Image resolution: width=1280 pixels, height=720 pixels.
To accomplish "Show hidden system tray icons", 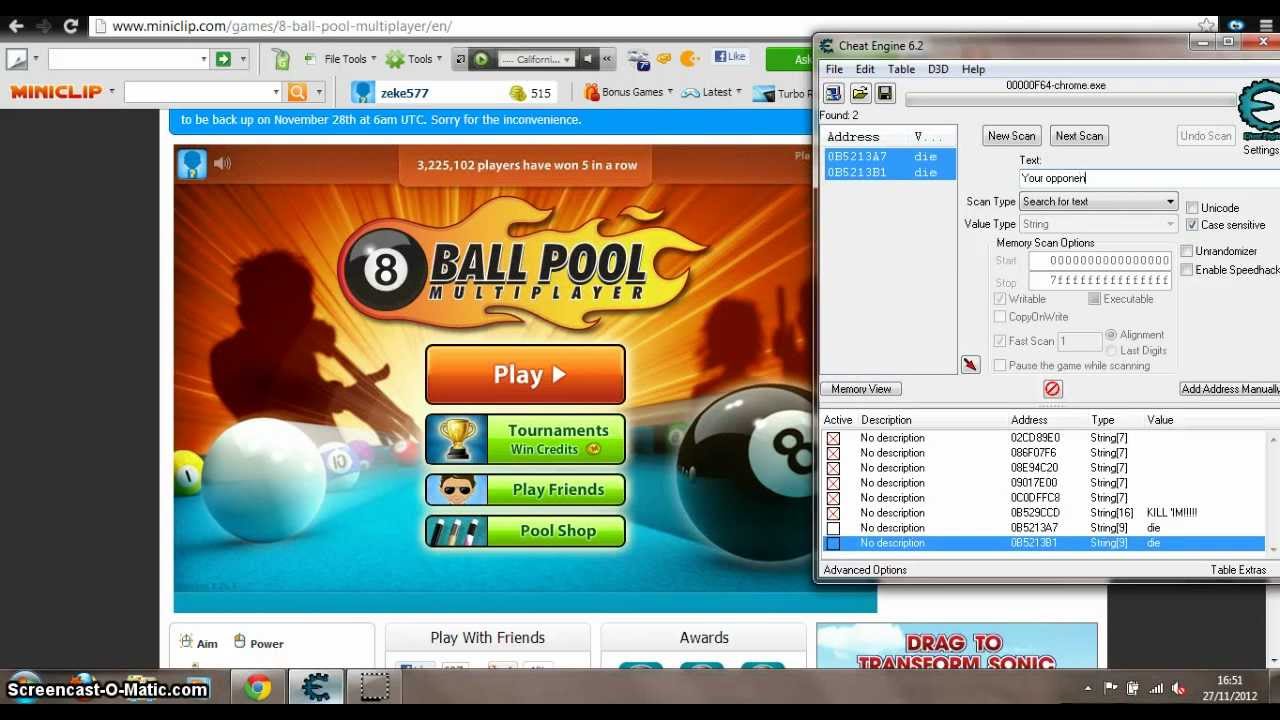I will [1087, 688].
